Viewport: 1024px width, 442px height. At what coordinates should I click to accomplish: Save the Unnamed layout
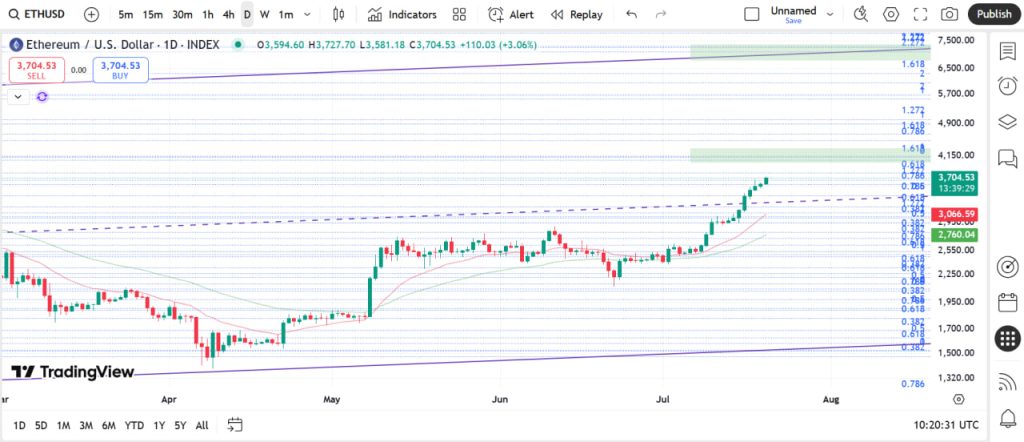pos(793,21)
